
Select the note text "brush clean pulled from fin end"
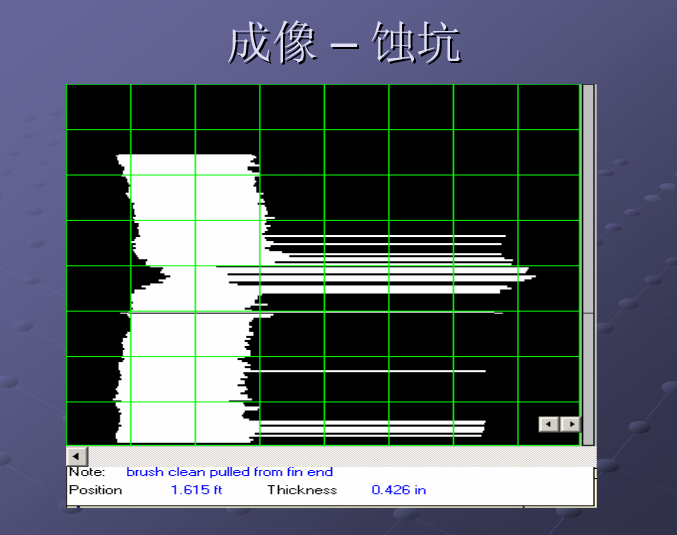229,472
